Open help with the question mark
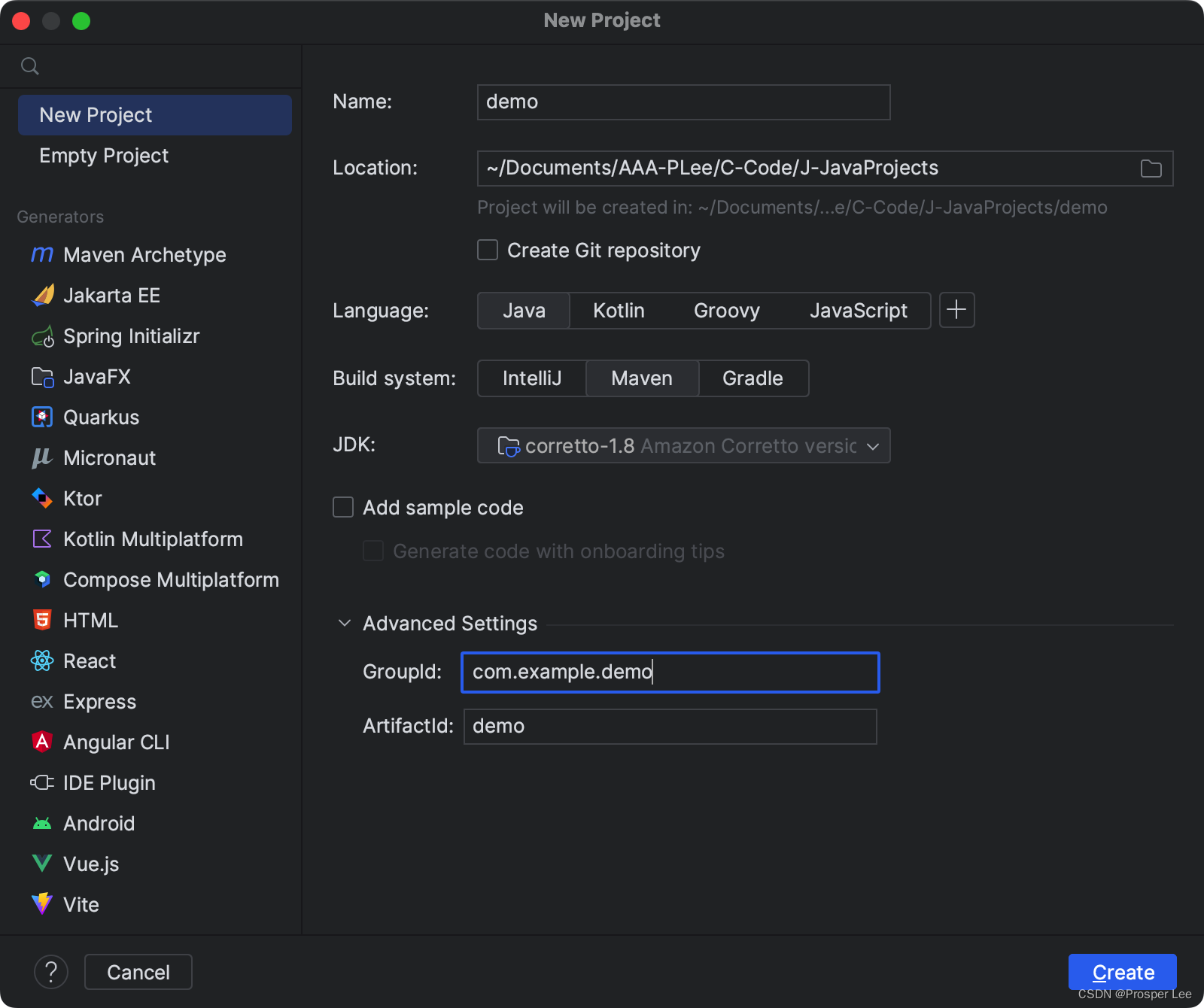The image size is (1204, 1008). point(51,972)
